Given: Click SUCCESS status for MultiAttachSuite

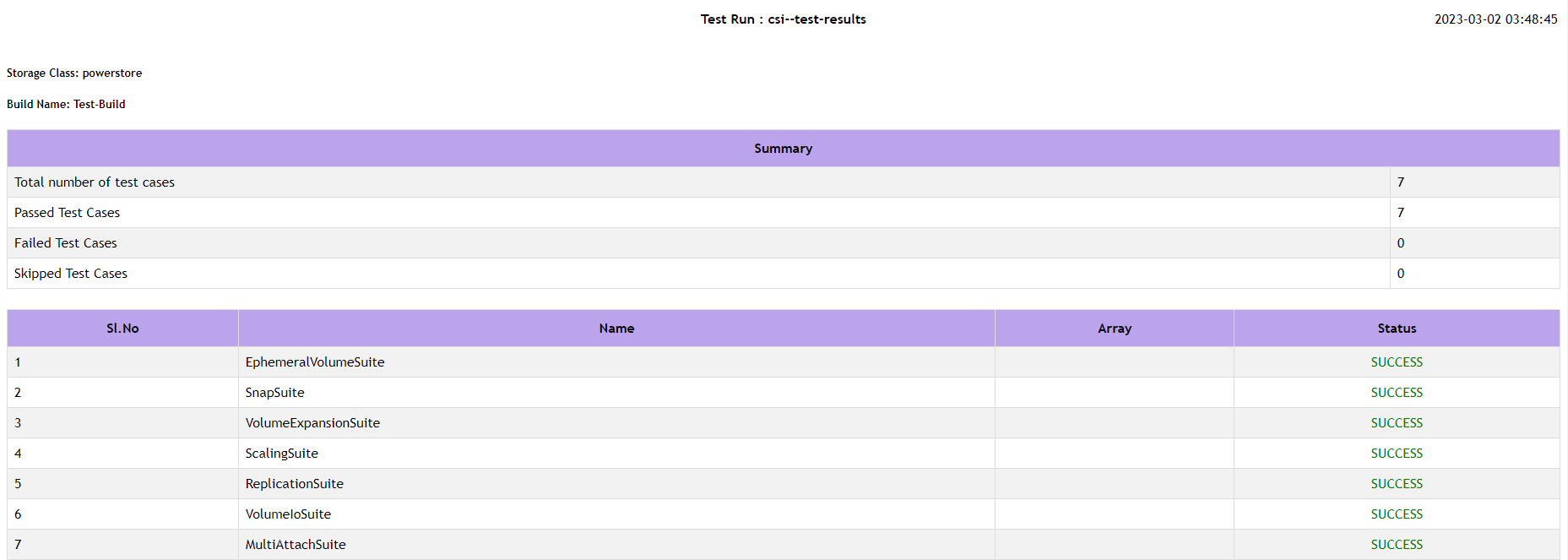Looking at the screenshot, I should tap(1397, 545).
